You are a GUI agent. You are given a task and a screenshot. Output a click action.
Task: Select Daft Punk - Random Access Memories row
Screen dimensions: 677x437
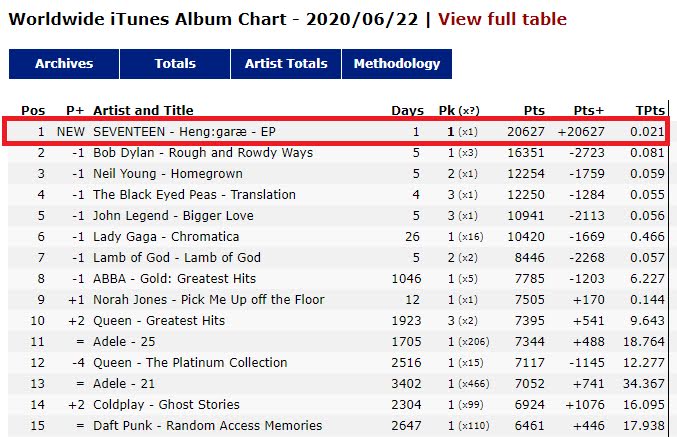pos(338,425)
